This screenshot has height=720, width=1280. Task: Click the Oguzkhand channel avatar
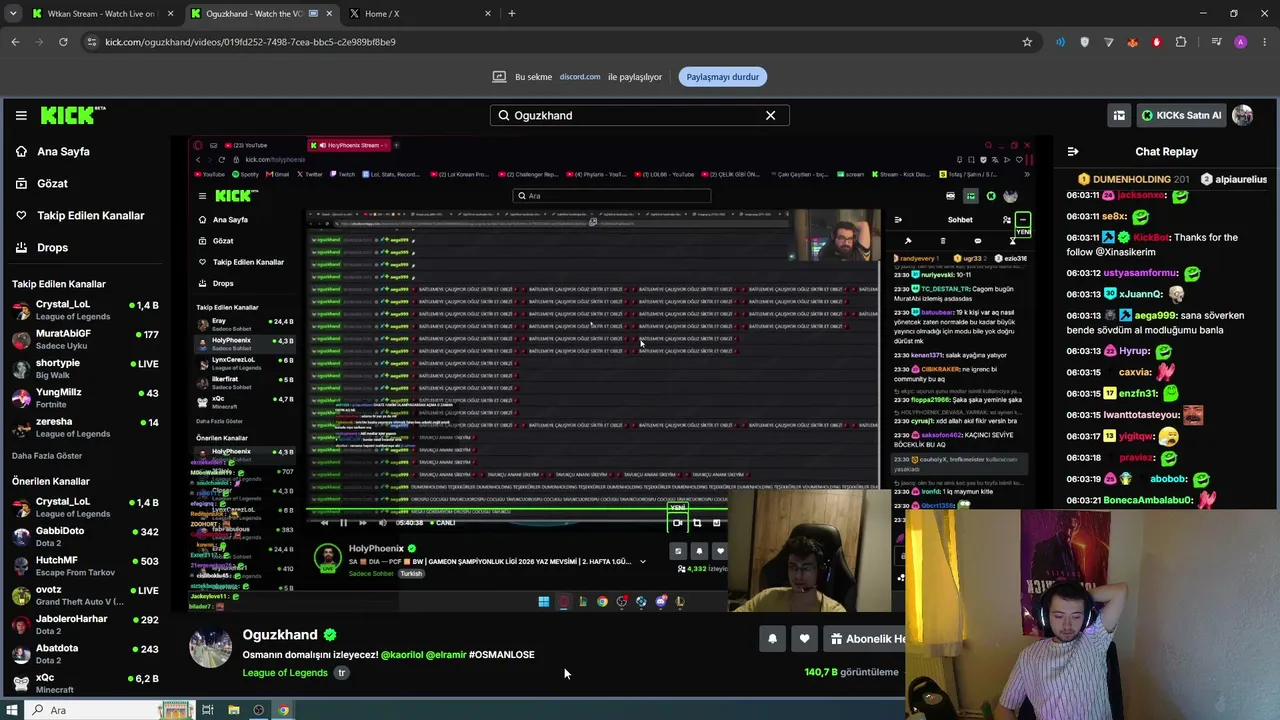(x=211, y=647)
